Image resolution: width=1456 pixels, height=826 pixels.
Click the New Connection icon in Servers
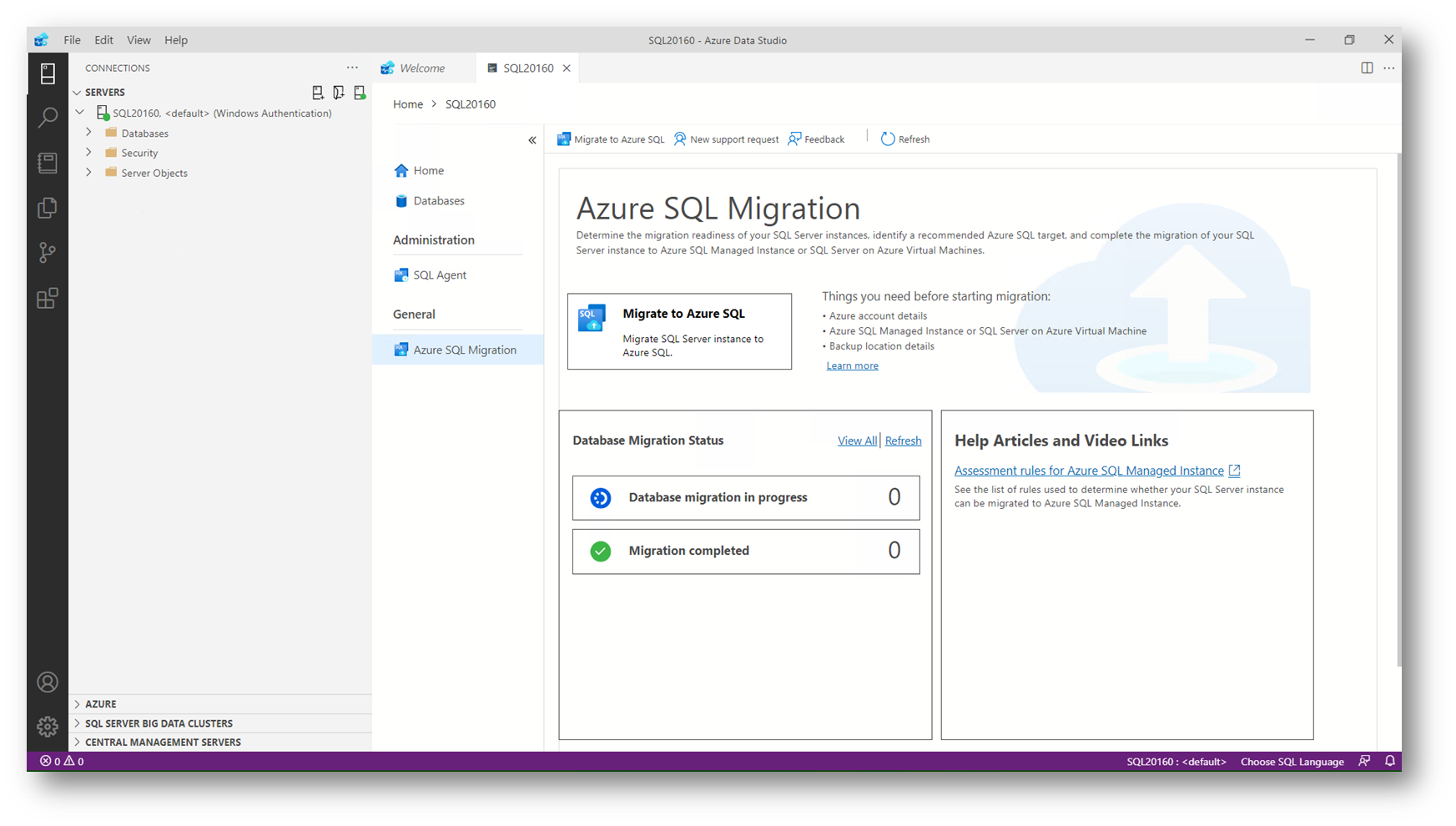[x=318, y=93]
